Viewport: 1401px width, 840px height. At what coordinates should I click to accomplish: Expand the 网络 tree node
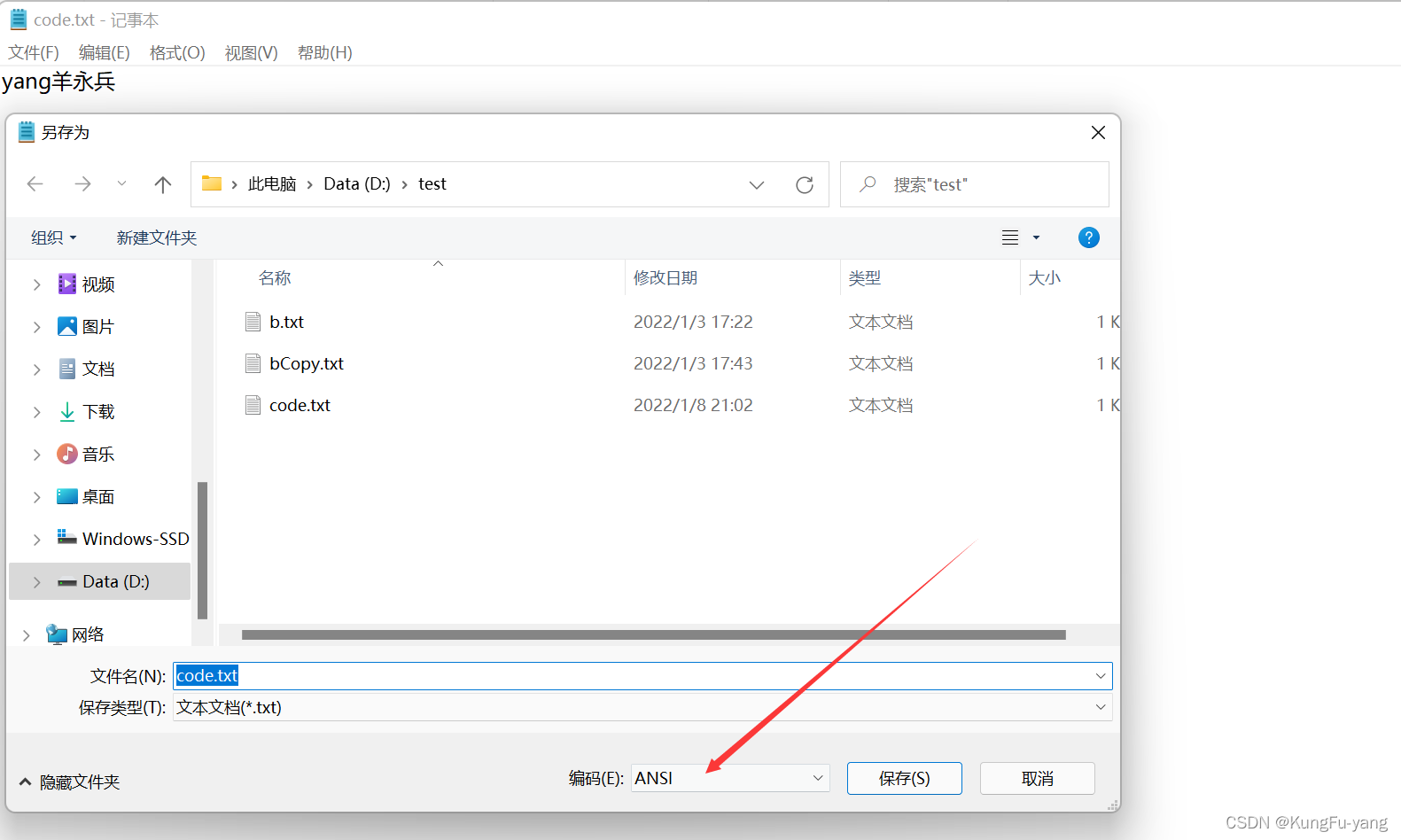click(x=26, y=635)
